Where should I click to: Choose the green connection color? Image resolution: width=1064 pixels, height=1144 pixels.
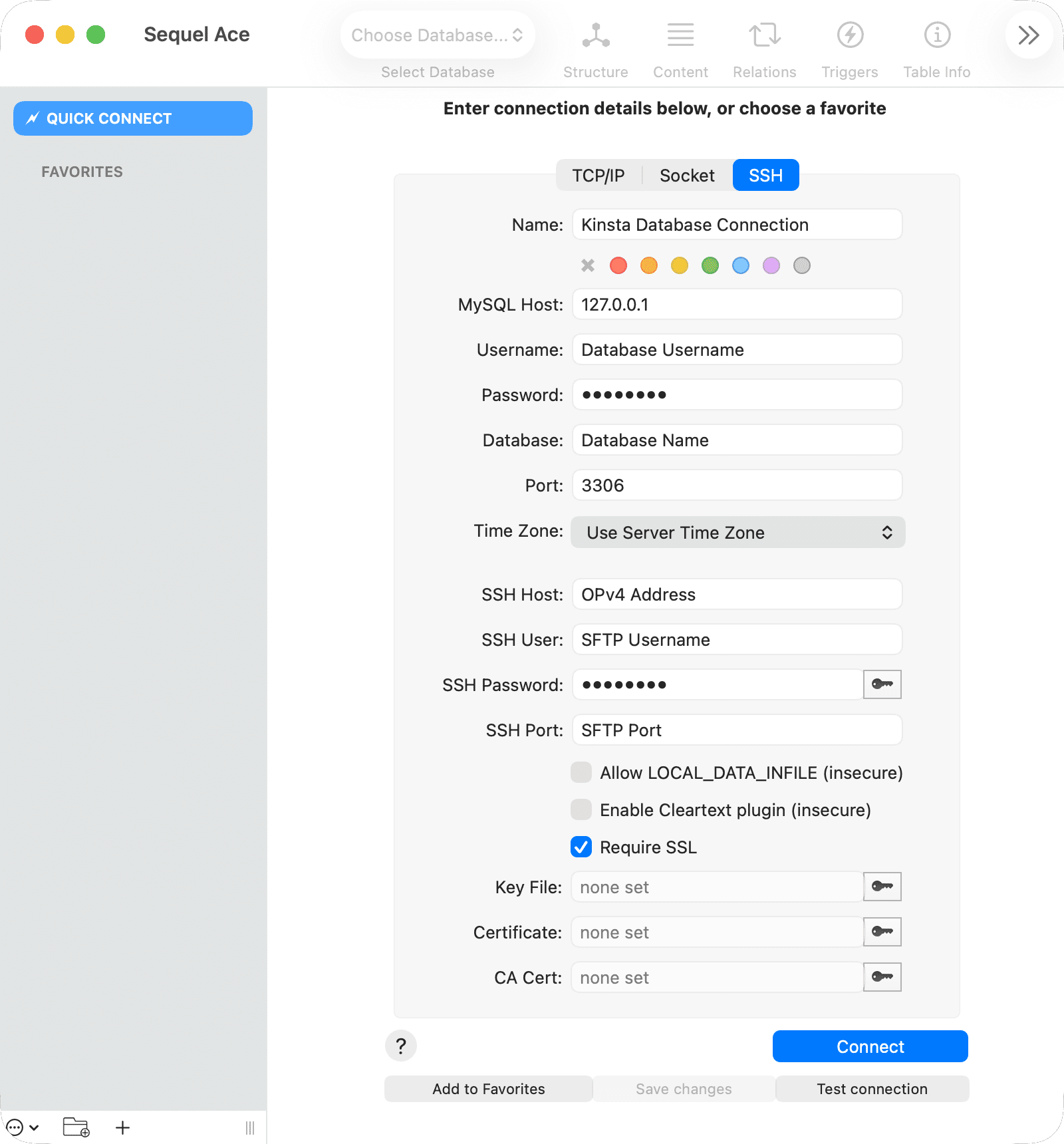pos(710,265)
